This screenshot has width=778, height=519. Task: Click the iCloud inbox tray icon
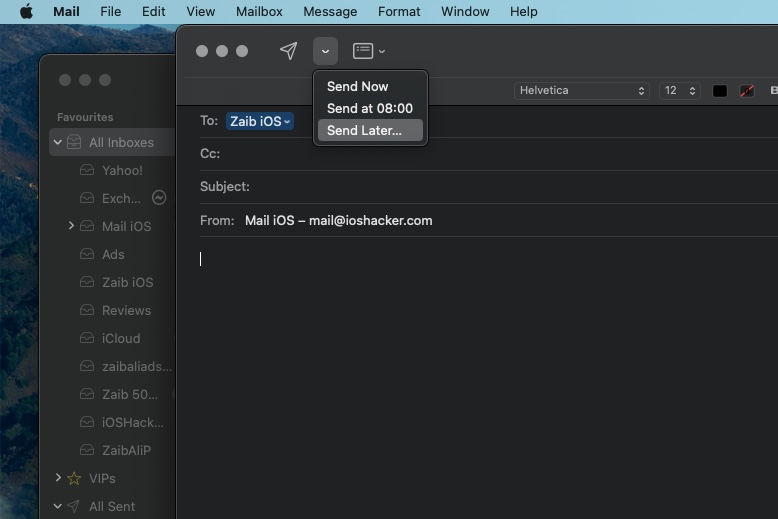click(87, 338)
